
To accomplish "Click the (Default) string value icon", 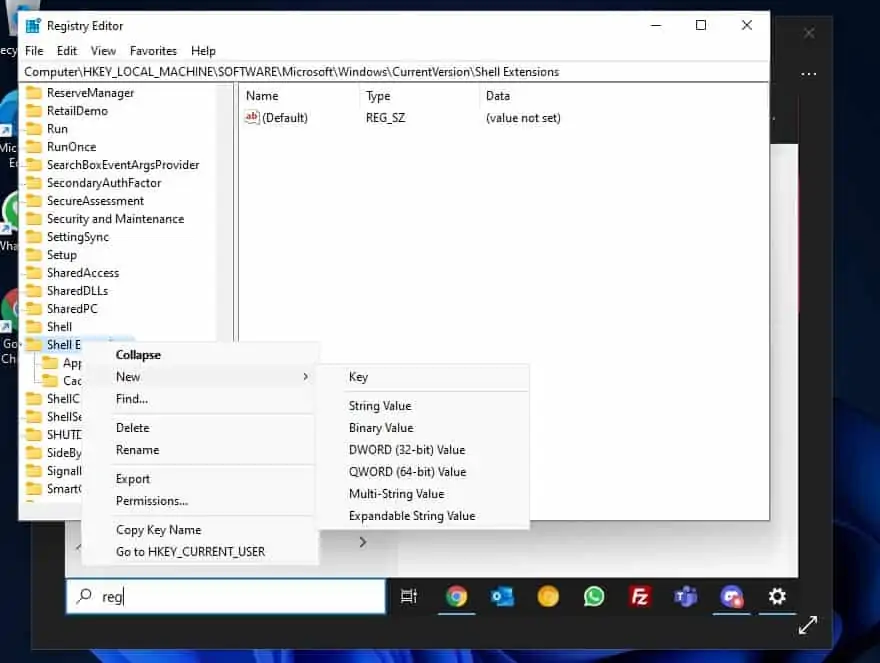I will [x=252, y=118].
